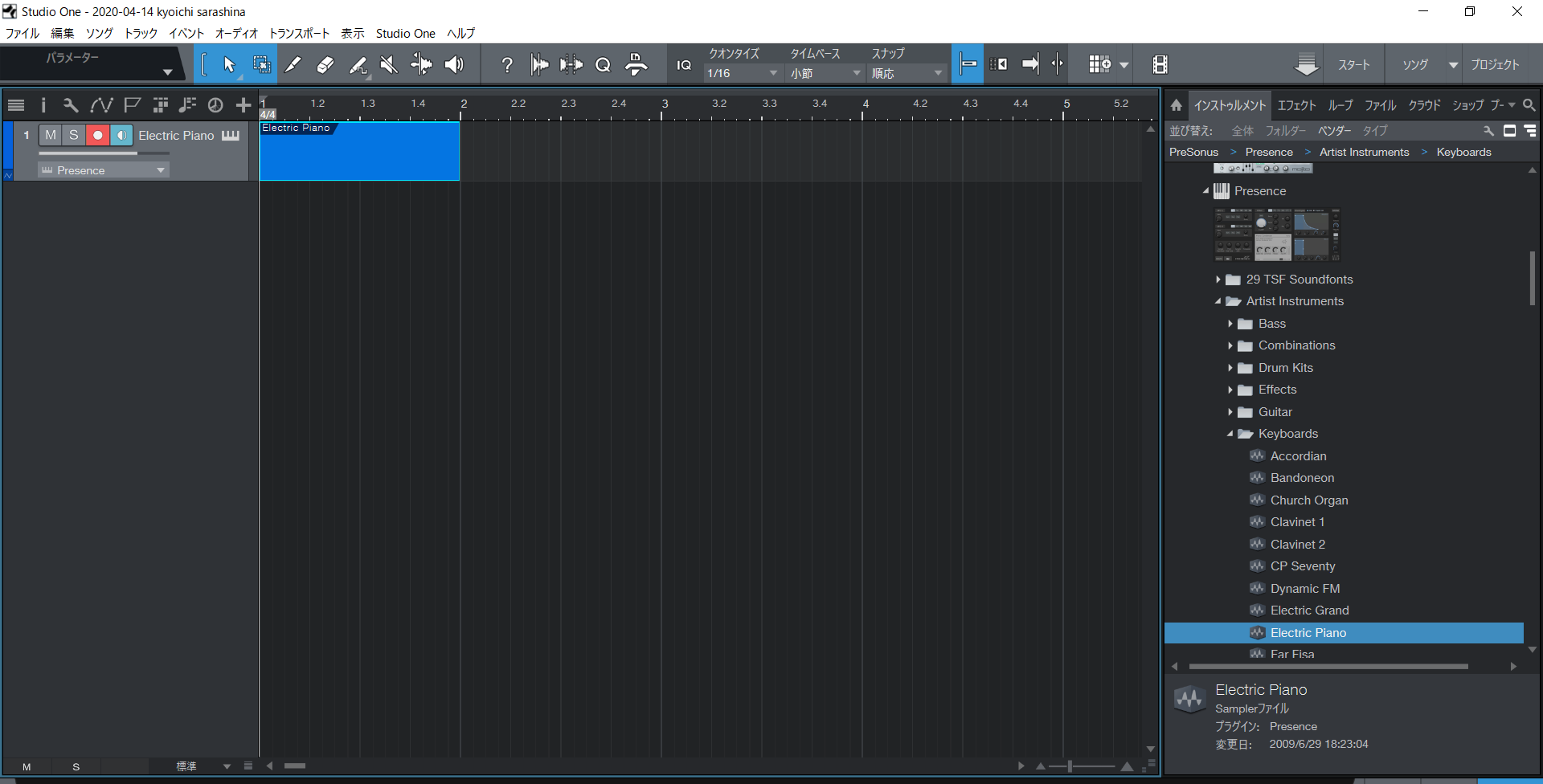Expand the Bass folder
This screenshot has height=784, width=1543.
click(x=1230, y=324)
